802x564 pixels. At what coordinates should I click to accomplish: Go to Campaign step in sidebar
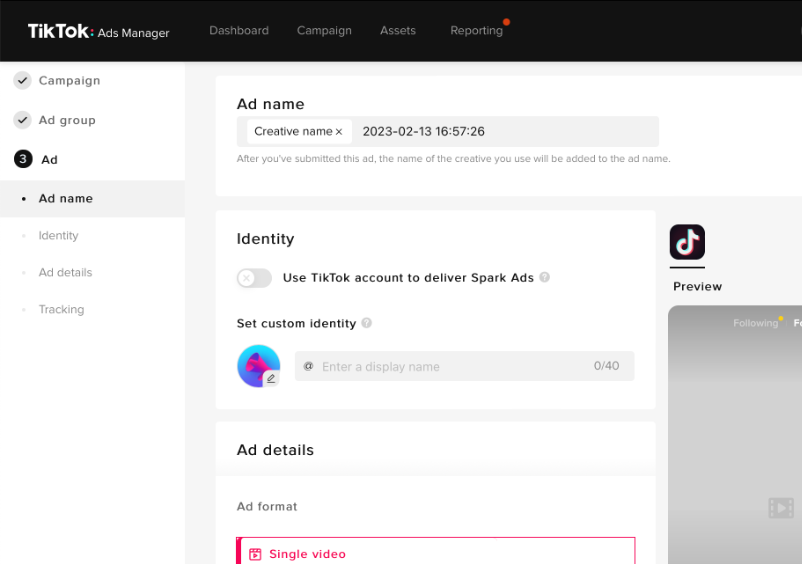coord(70,81)
